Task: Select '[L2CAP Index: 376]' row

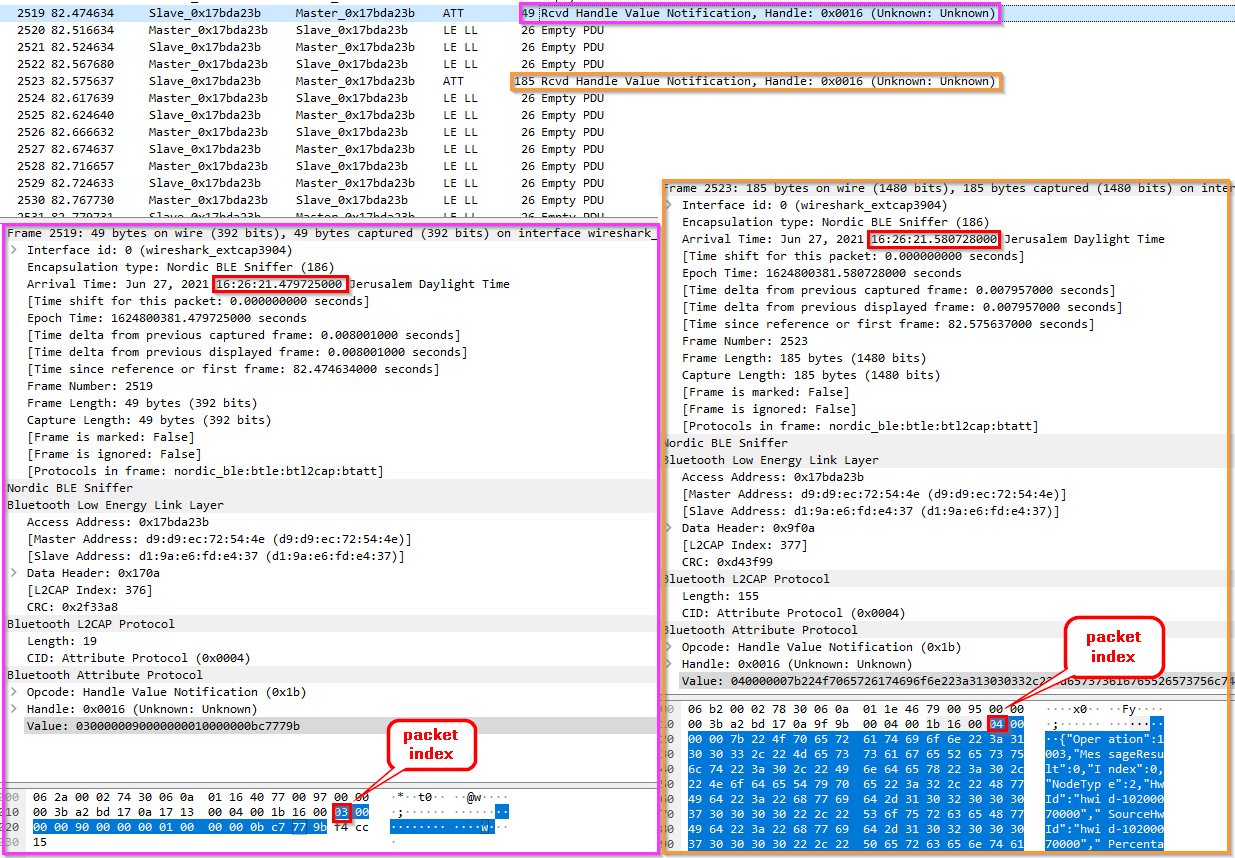Action: pos(89,590)
